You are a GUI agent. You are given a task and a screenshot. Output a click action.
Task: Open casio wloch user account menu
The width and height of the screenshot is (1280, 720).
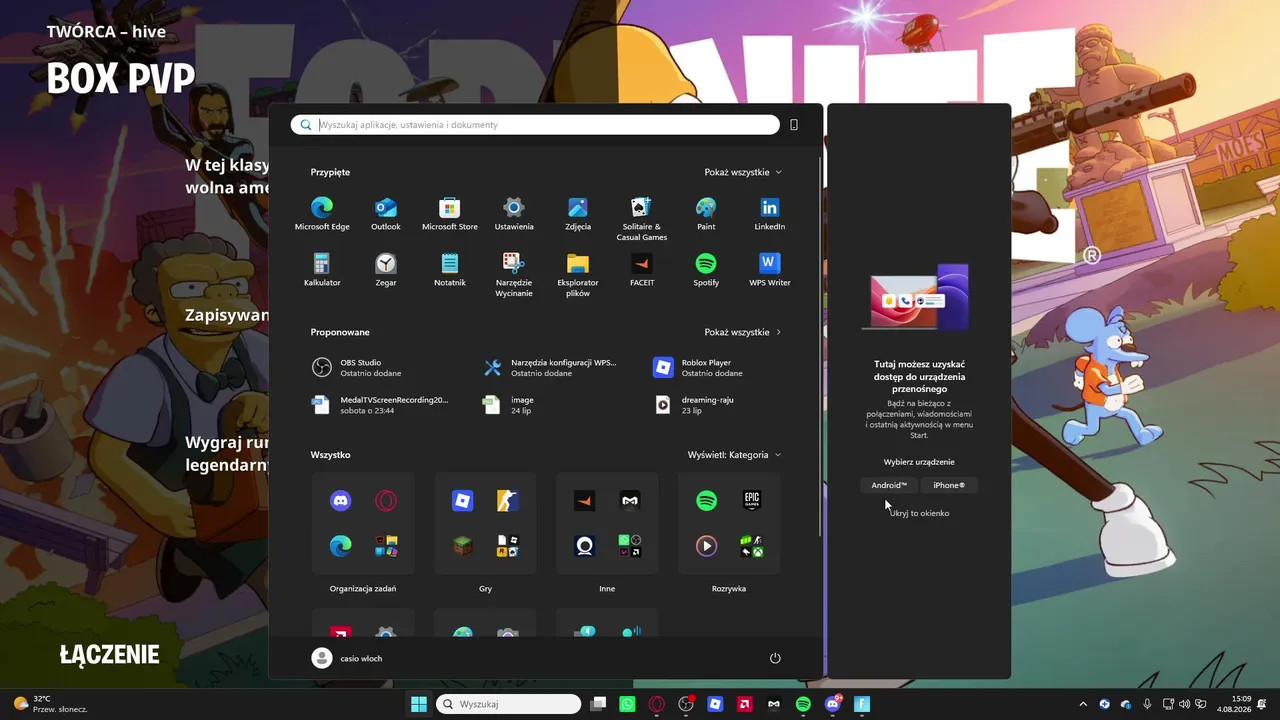[x=348, y=658]
